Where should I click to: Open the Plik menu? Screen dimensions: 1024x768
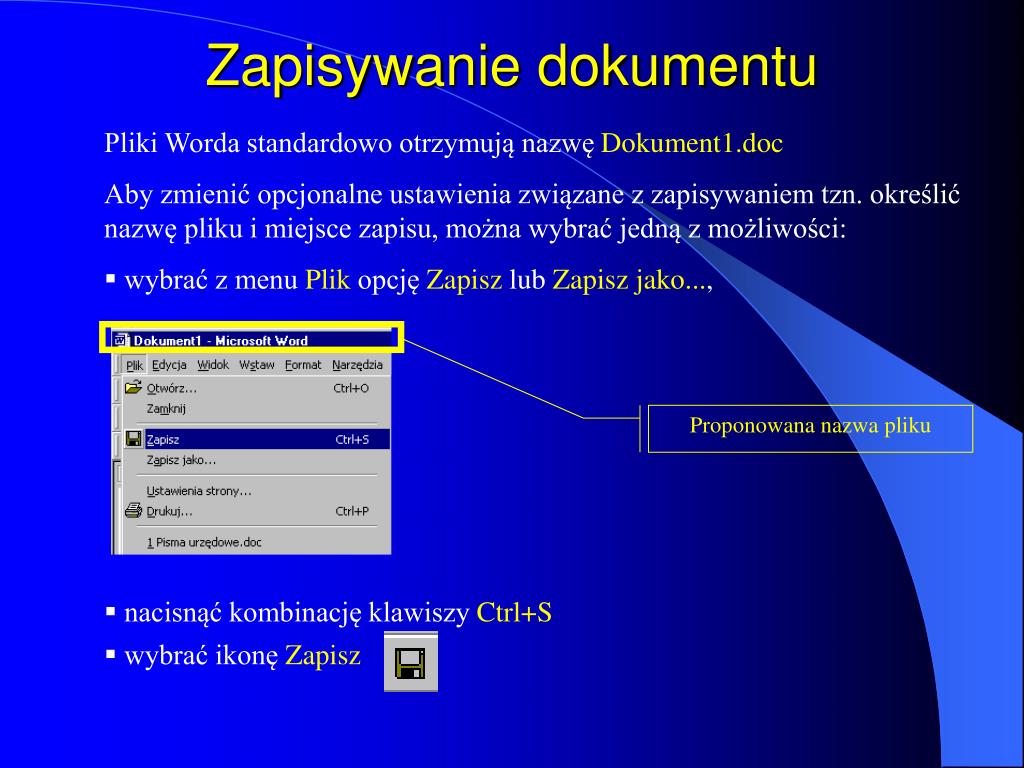134,365
